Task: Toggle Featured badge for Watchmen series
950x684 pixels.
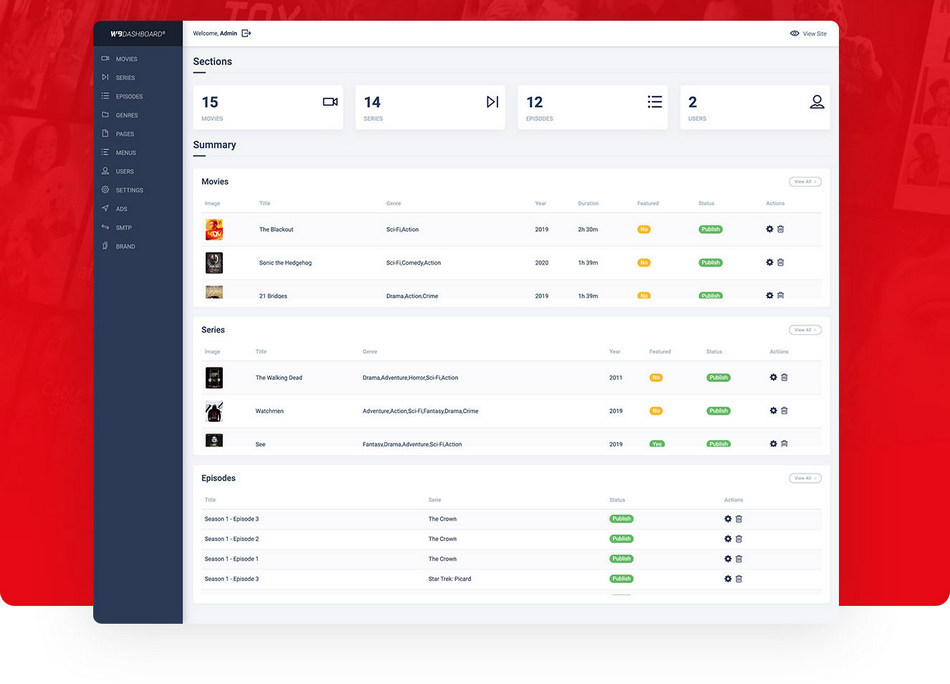Action: [656, 410]
